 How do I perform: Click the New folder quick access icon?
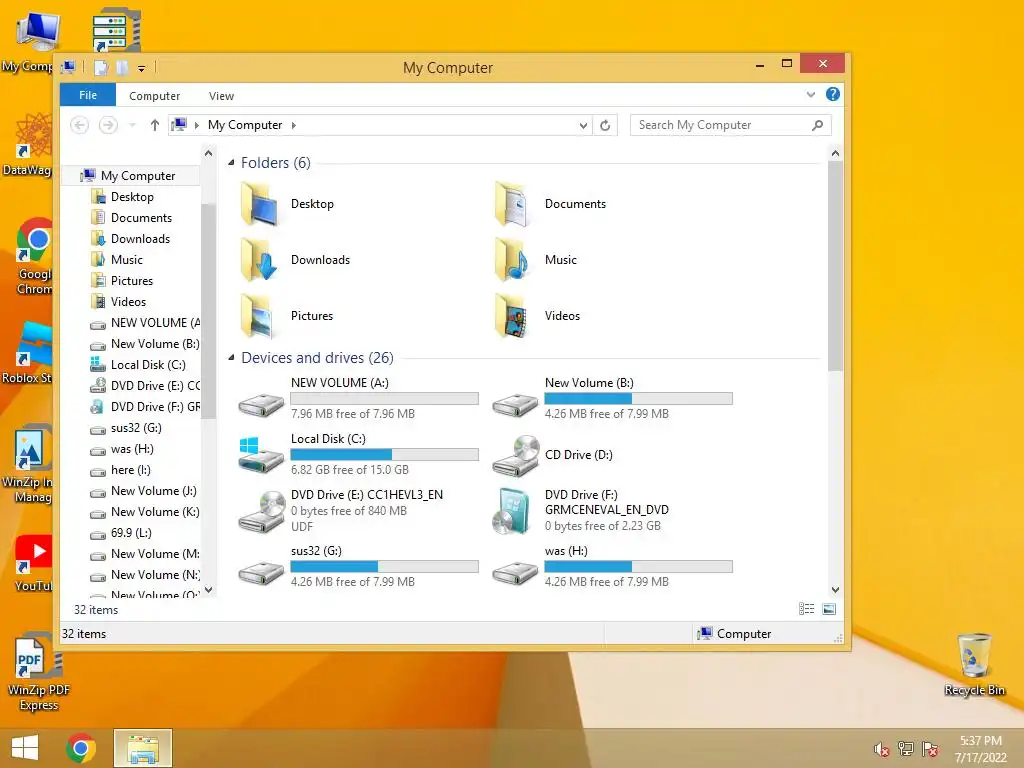(122, 67)
